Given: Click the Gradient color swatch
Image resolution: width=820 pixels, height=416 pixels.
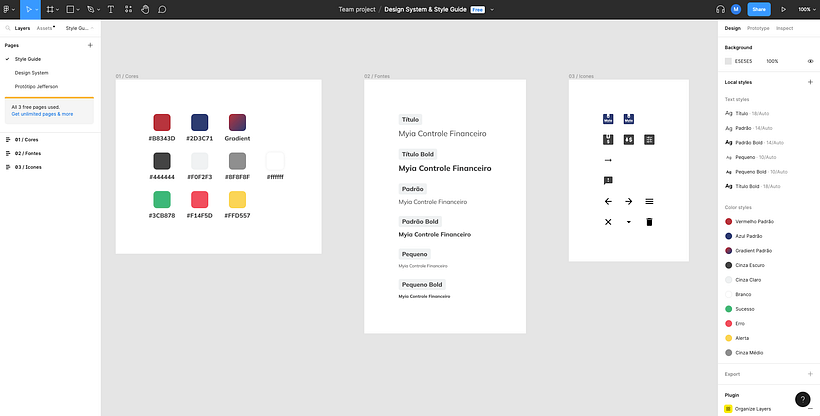Looking at the screenshot, I should (x=237, y=122).
